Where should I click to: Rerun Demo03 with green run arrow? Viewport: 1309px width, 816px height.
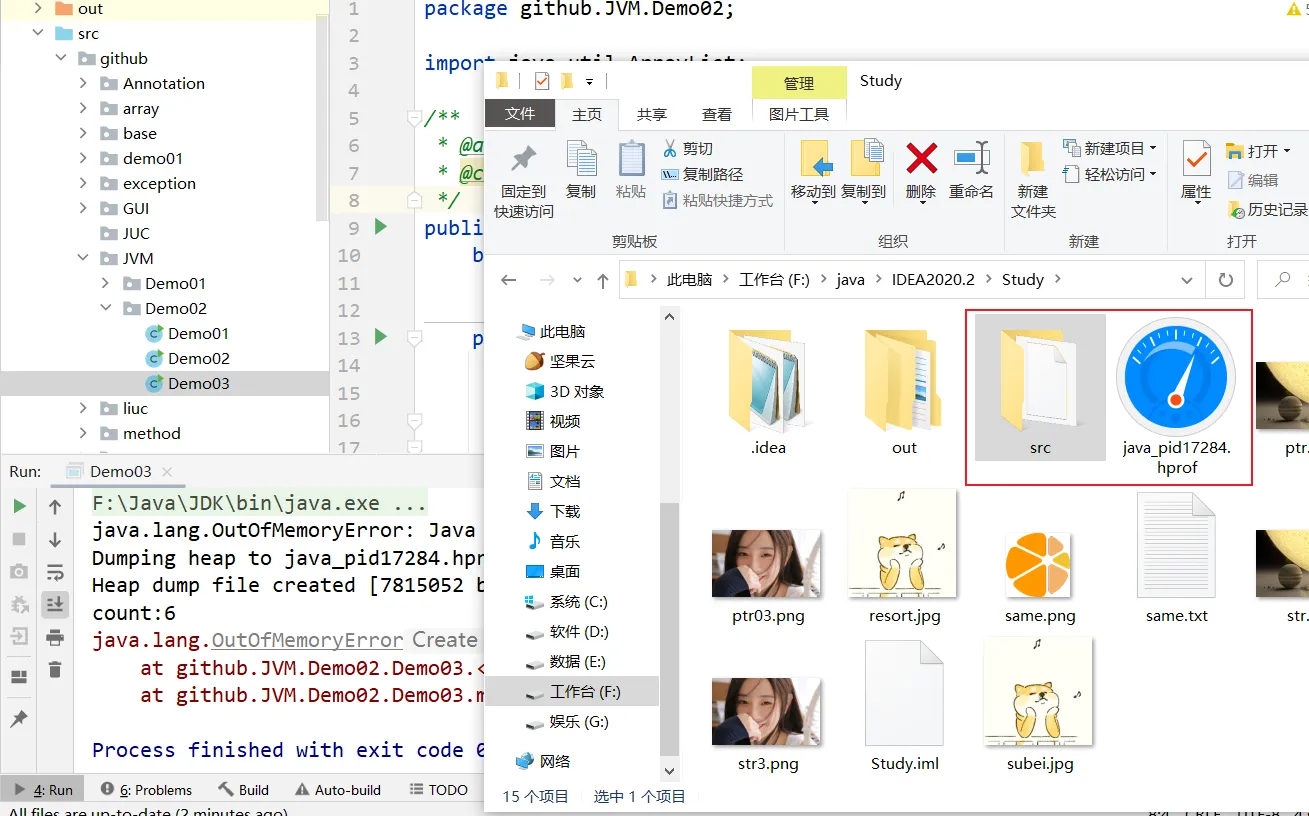tap(19, 507)
